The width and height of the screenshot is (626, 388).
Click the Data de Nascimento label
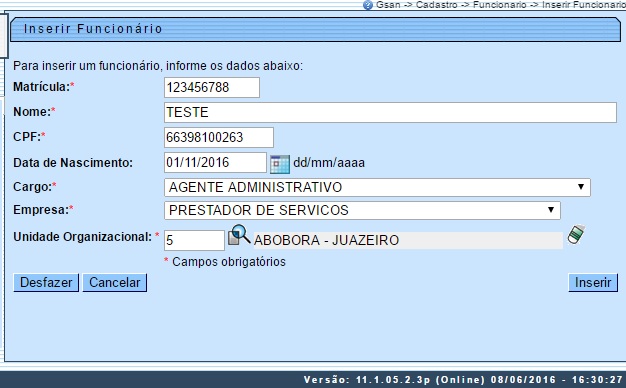pos(73,163)
